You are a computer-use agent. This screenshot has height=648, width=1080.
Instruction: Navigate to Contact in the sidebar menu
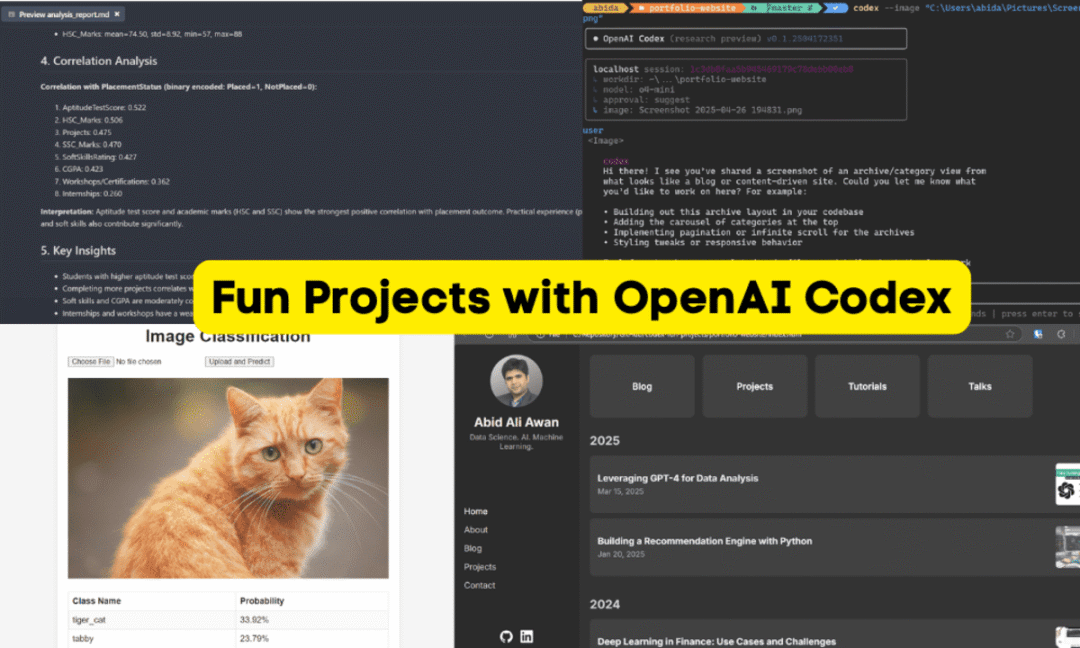point(479,585)
